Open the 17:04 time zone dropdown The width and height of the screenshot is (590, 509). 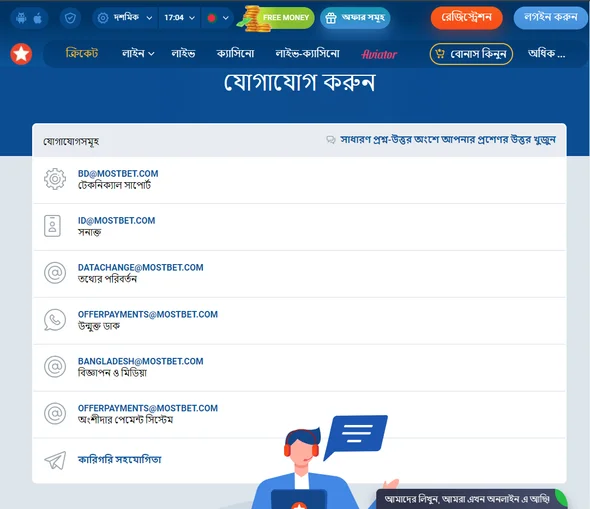point(179,18)
